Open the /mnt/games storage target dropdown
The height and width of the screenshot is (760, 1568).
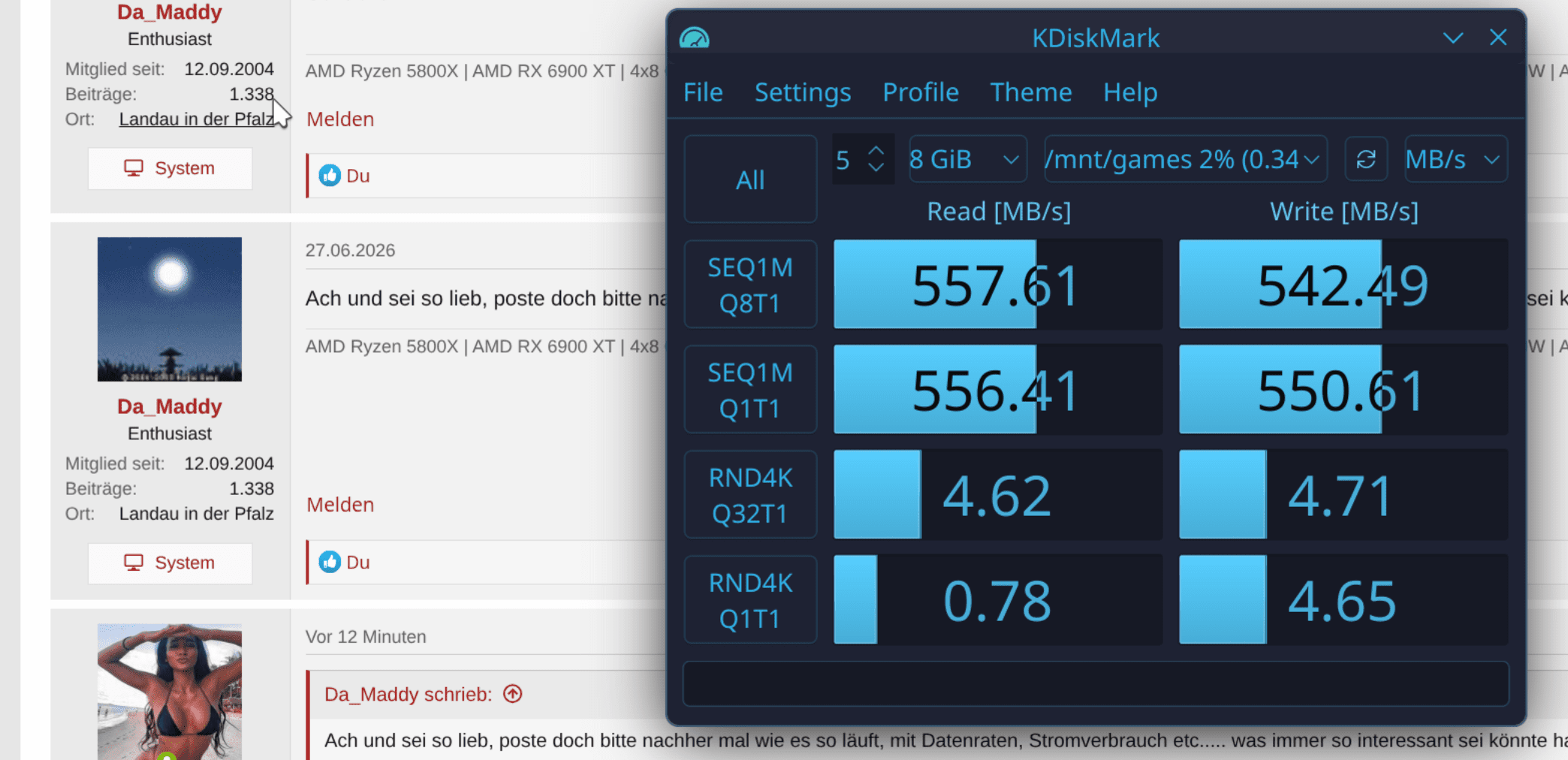[1185, 159]
